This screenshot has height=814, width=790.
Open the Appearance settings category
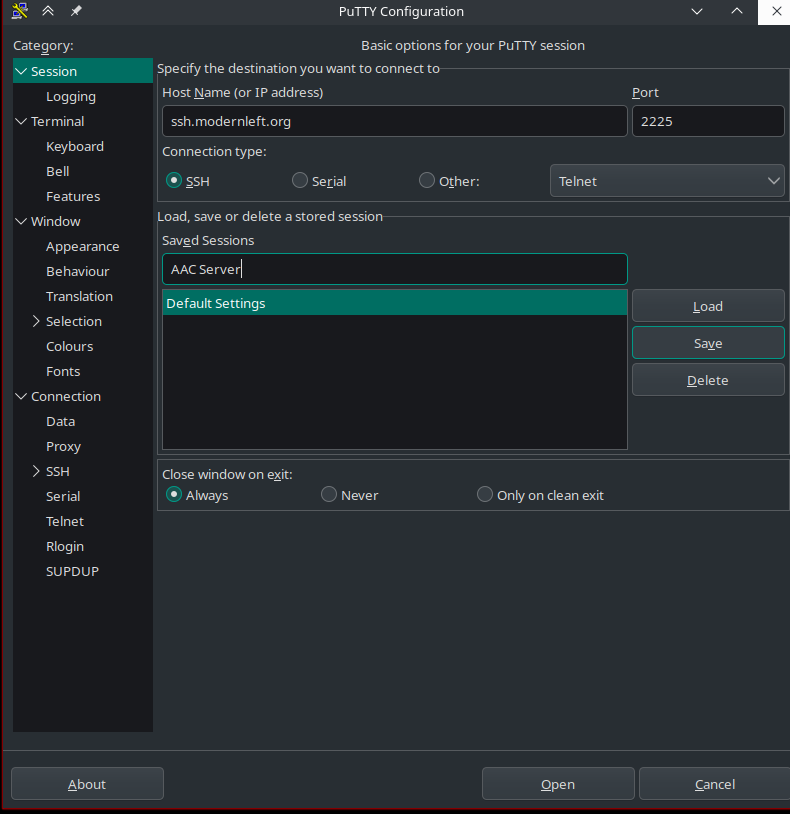click(x=83, y=247)
